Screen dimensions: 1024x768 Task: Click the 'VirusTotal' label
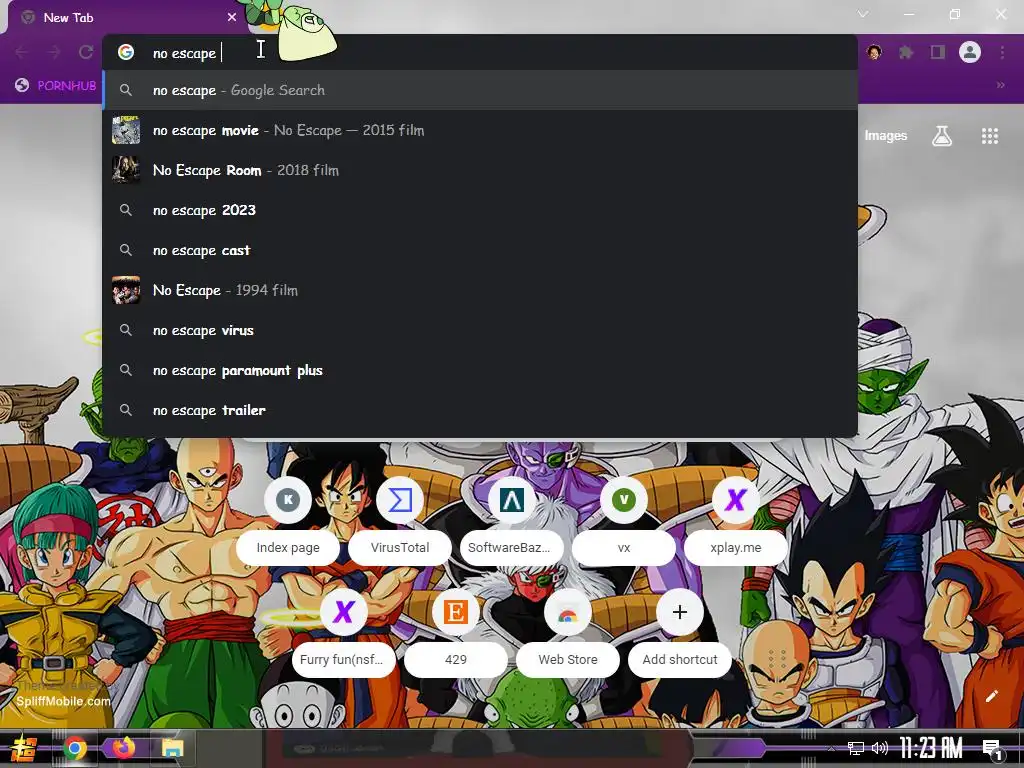pyautogui.click(x=400, y=547)
